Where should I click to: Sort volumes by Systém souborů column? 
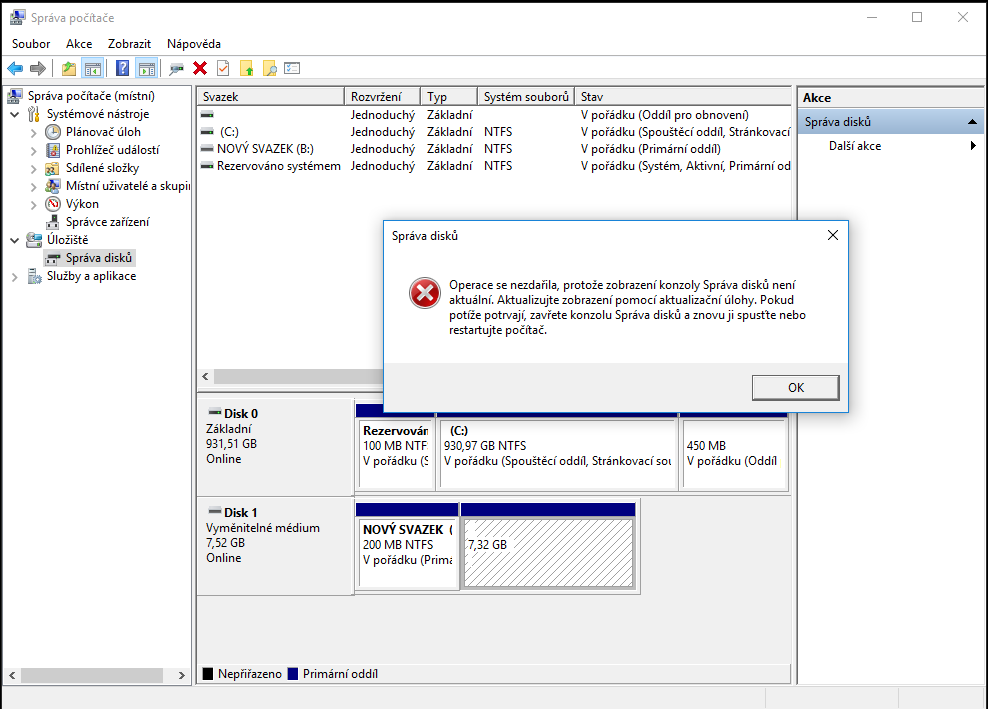coord(526,97)
